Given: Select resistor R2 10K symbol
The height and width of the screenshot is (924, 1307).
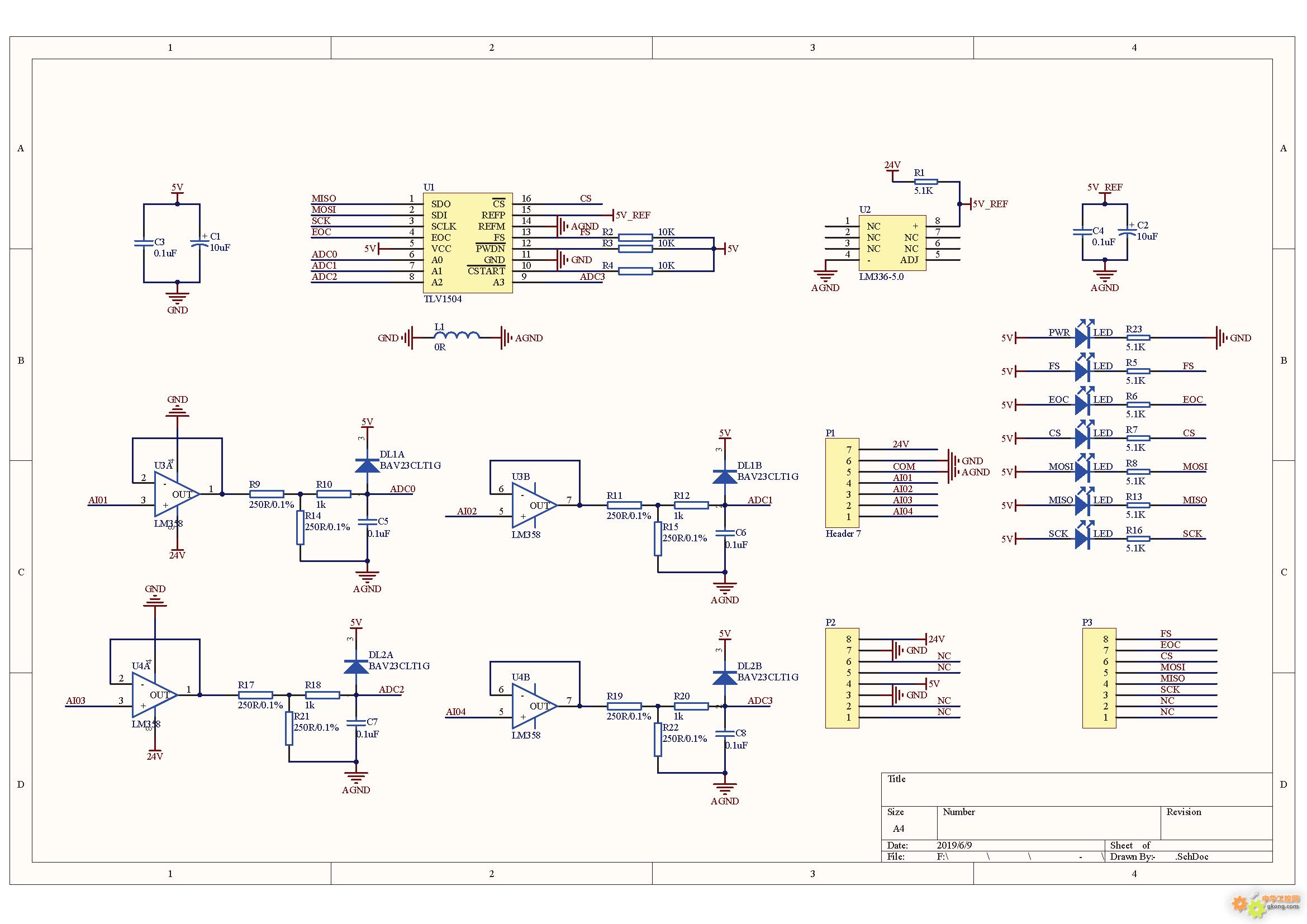Looking at the screenshot, I should [635, 237].
